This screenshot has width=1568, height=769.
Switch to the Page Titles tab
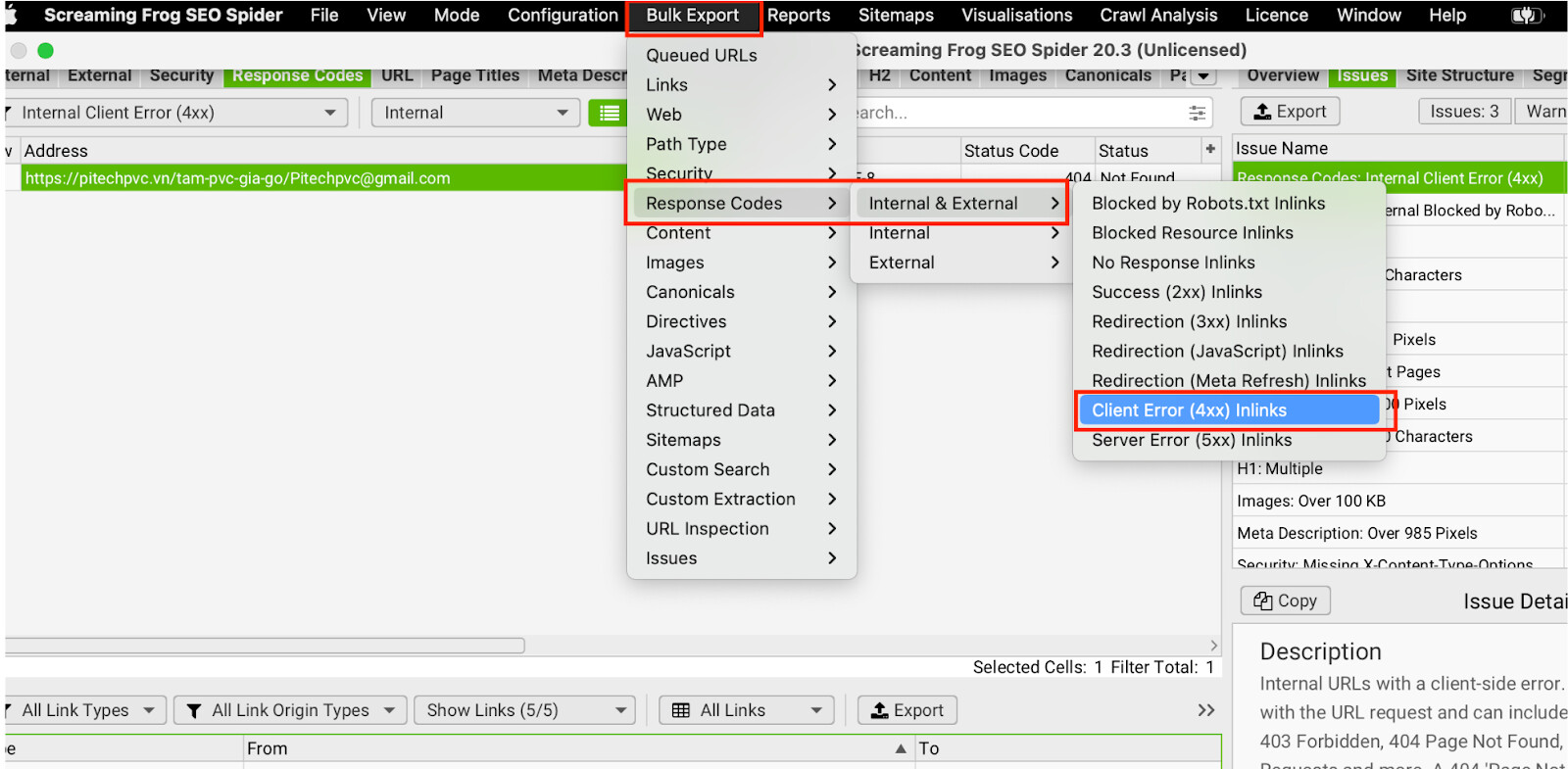(x=475, y=75)
